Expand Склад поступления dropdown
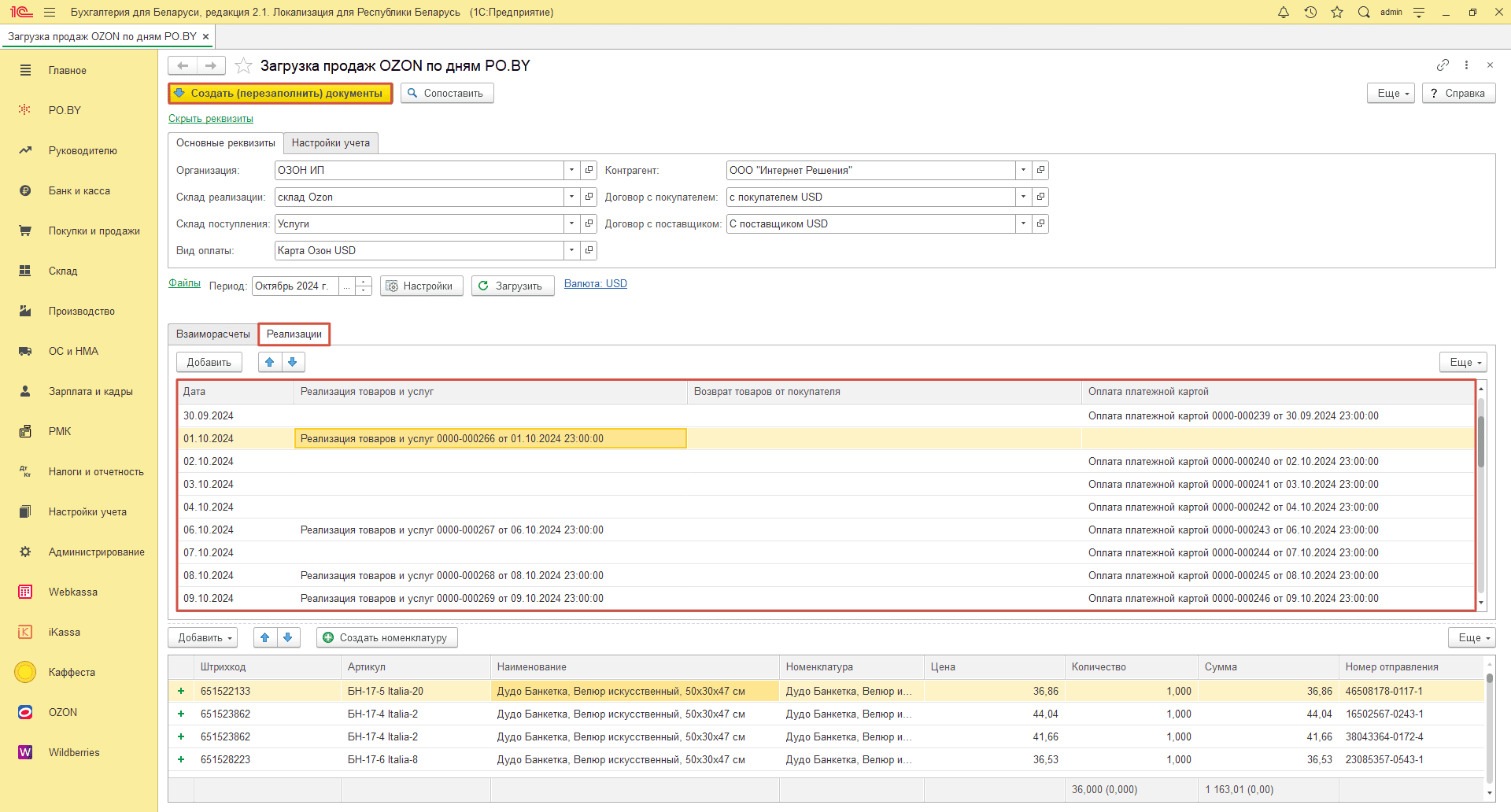 tap(572, 223)
